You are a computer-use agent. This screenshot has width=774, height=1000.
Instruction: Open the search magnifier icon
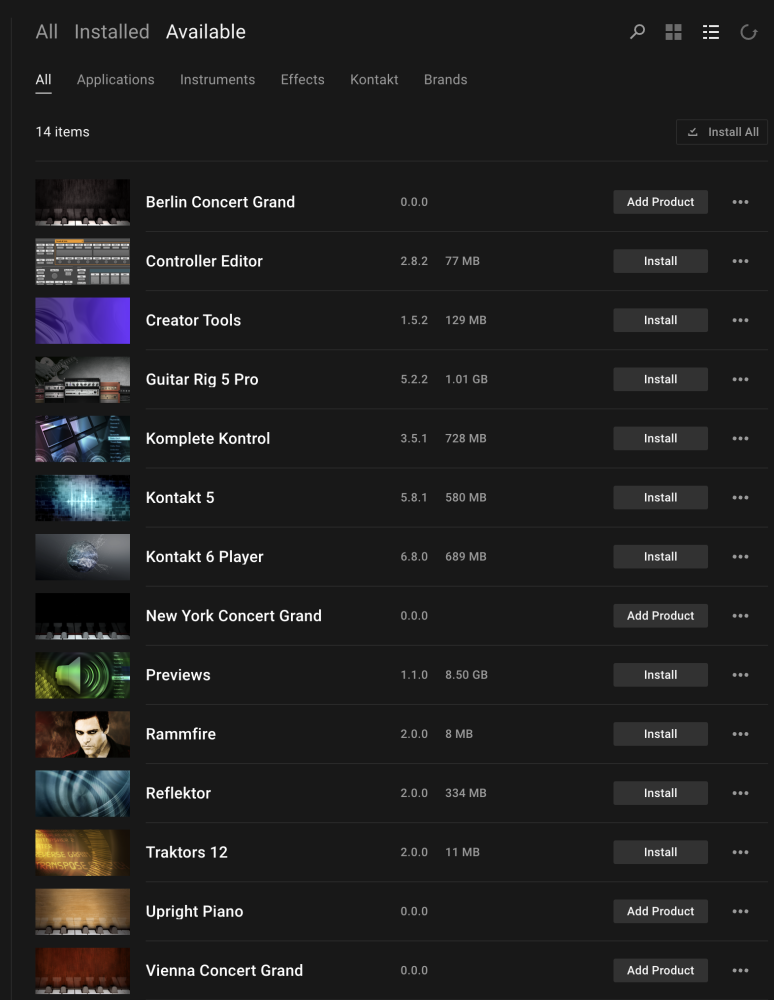pyautogui.click(x=637, y=32)
